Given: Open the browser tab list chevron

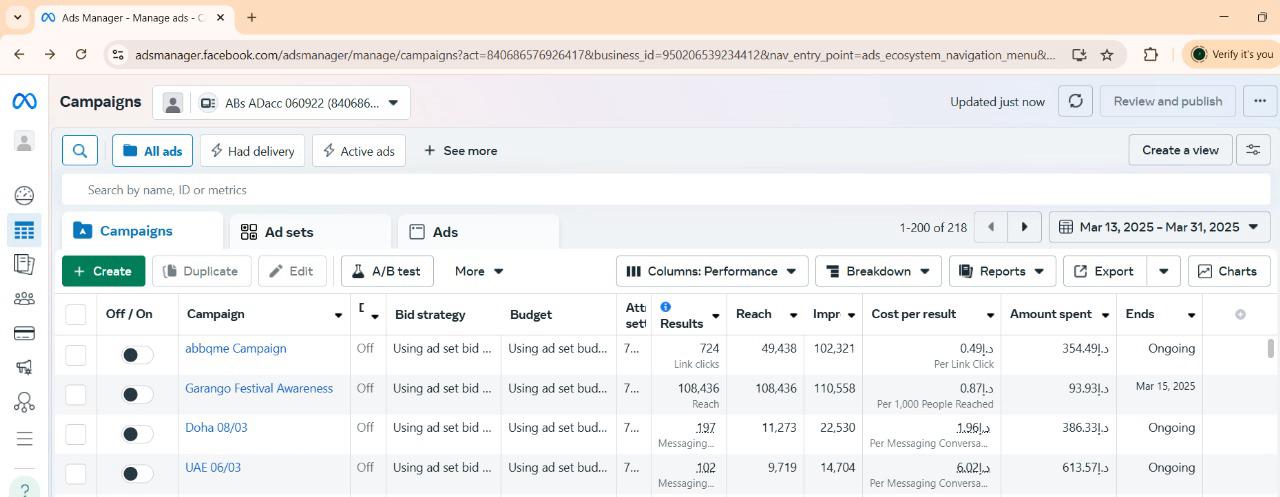Looking at the screenshot, I should (x=17, y=17).
